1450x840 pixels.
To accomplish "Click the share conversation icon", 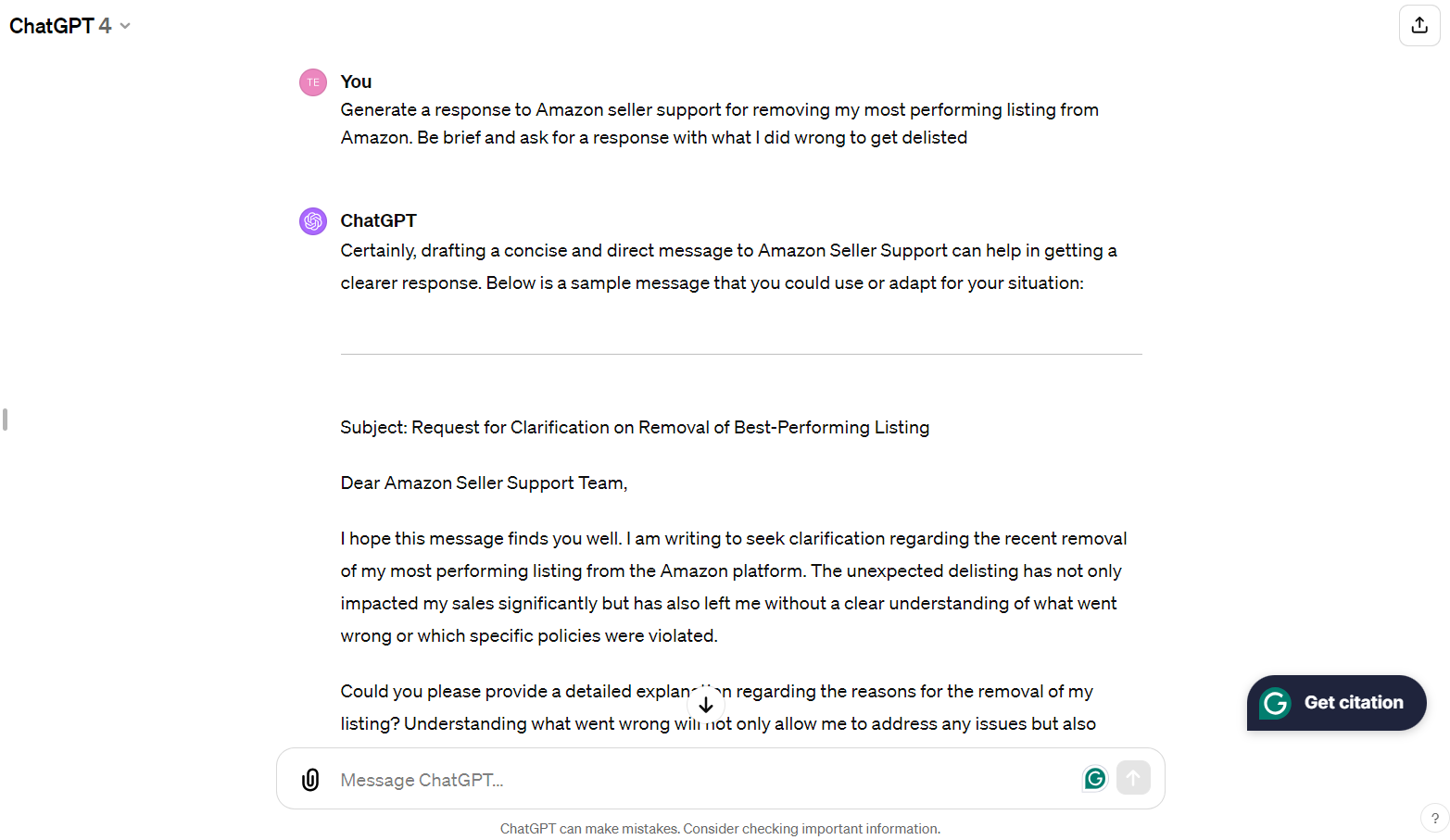I will [1419, 25].
